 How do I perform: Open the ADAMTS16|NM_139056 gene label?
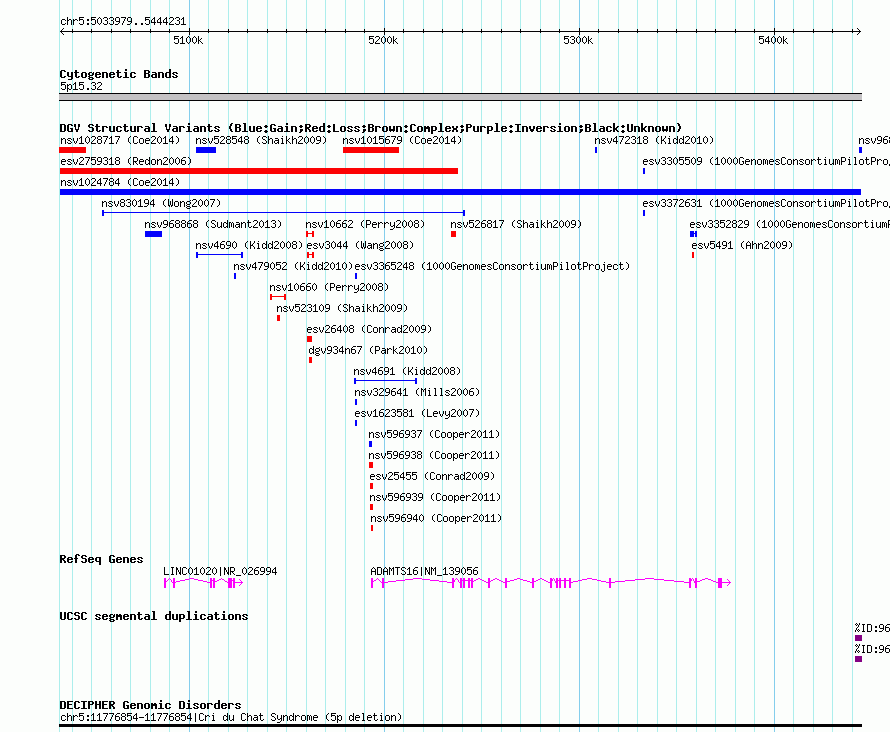click(424, 571)
